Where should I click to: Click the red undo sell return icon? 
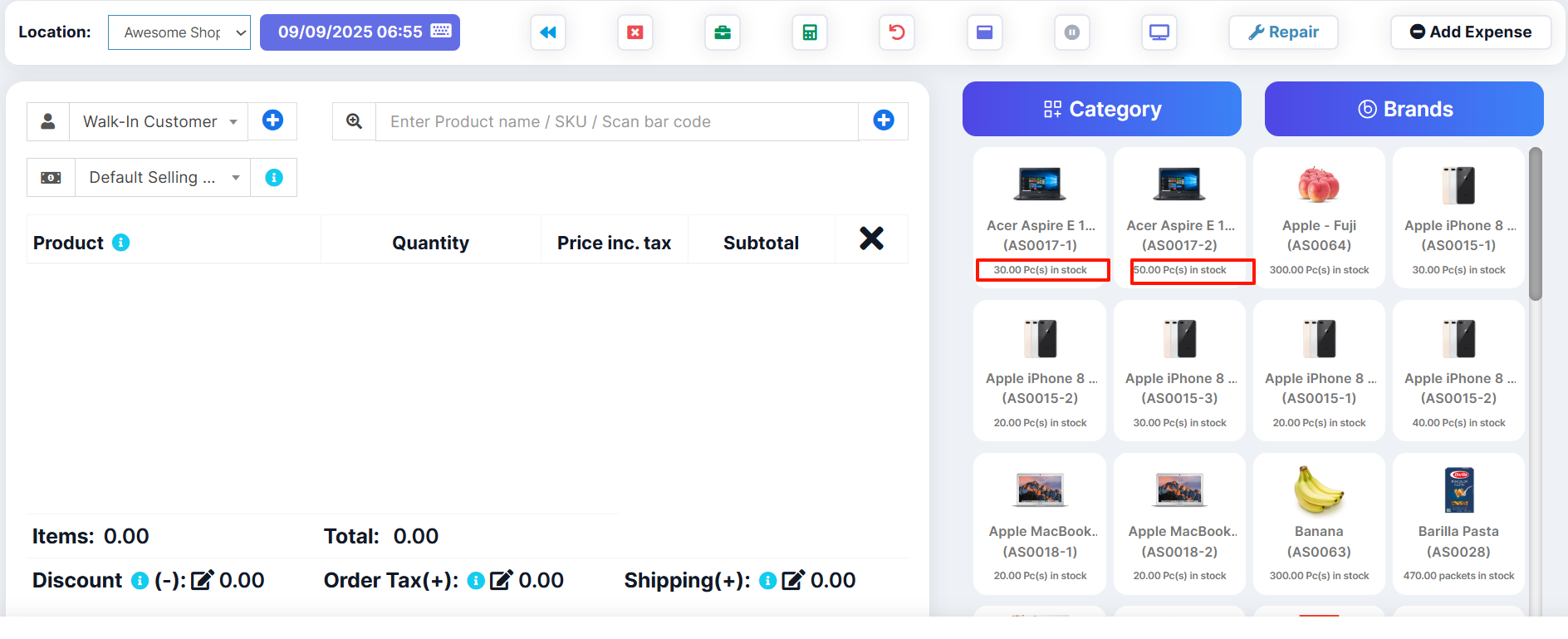point(897,32)
